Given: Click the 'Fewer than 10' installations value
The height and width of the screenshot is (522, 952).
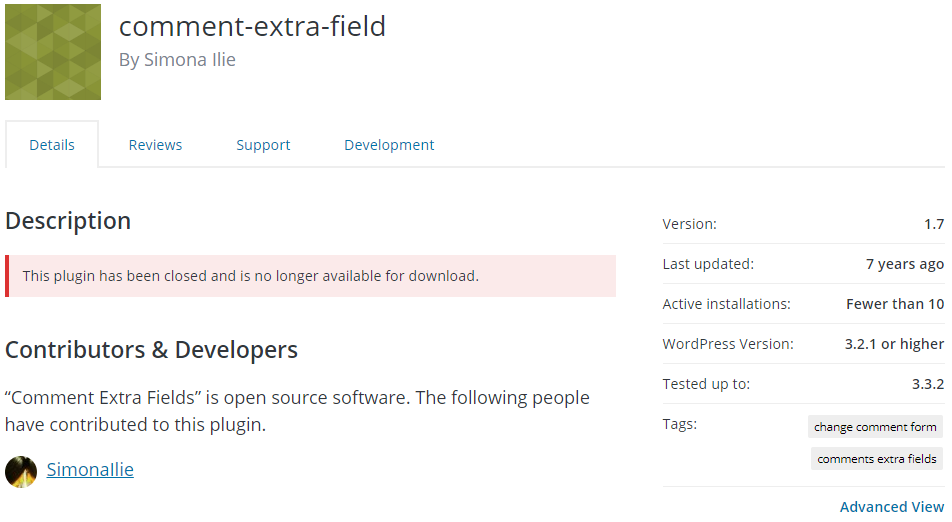Looking at the screenshot, I should [x=895, y=304].
